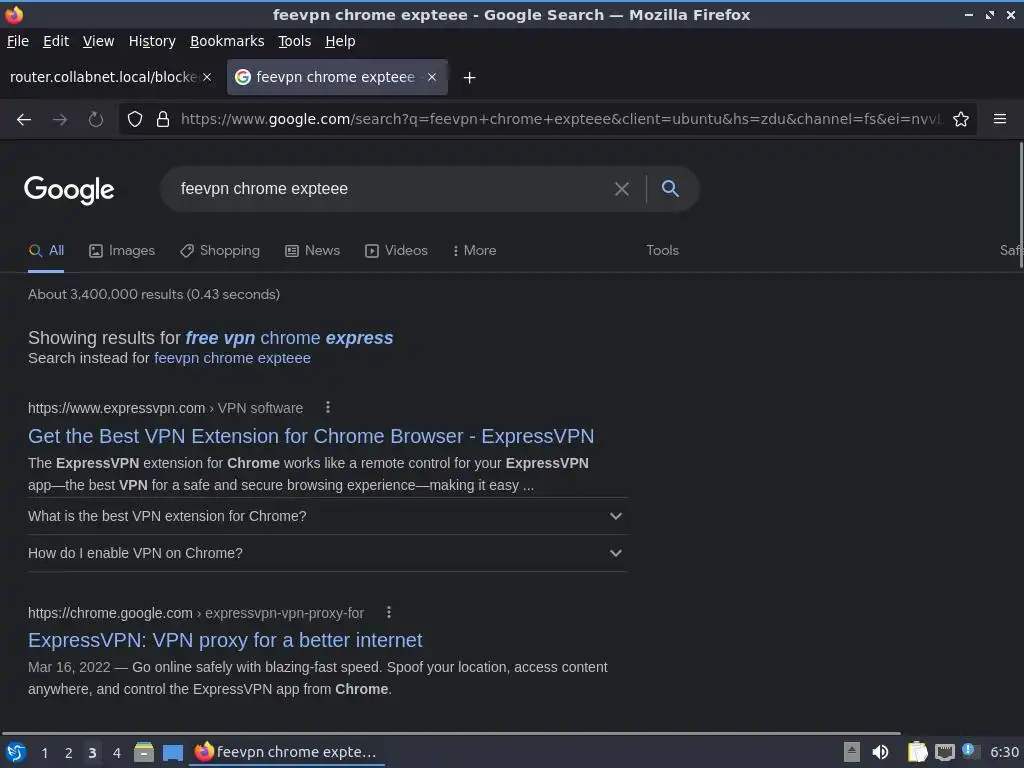Viewport: 1024px width, 768px height.
Task: Open the Help menu
Action: [x=340, y=41]
